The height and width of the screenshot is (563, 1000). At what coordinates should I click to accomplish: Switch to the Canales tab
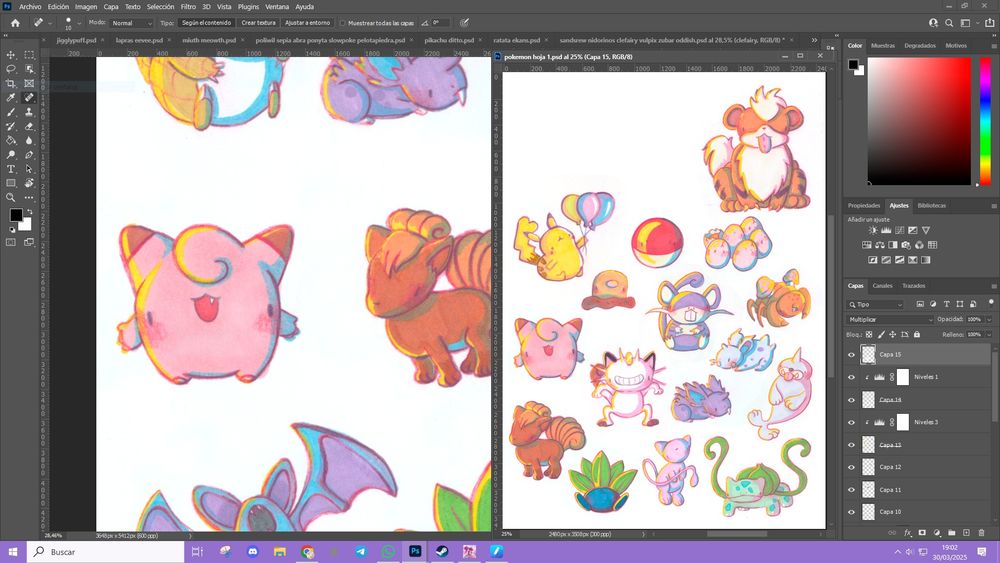pyautogui.click(x=883, y=286)
